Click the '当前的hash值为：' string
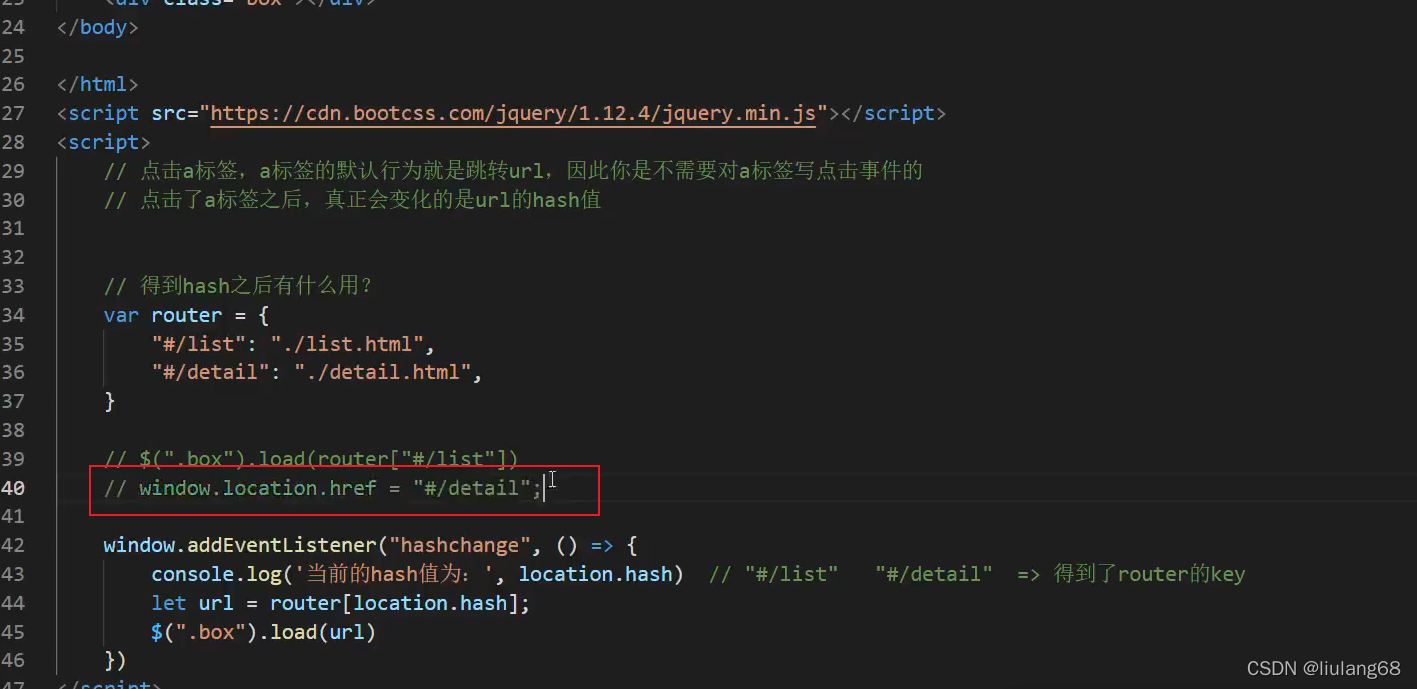Screen dimensions: 1417x689 click(398, 574)
